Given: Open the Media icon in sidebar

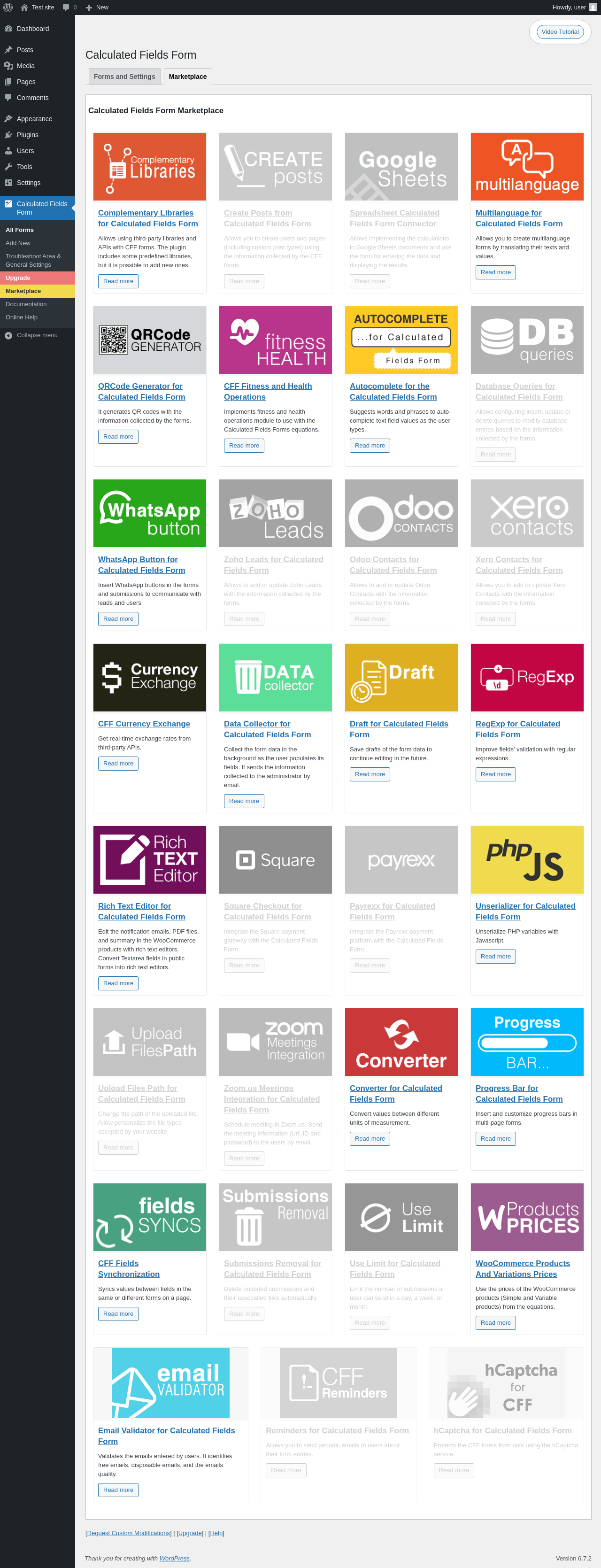Looking at the screenshot, I should [8, 66].
